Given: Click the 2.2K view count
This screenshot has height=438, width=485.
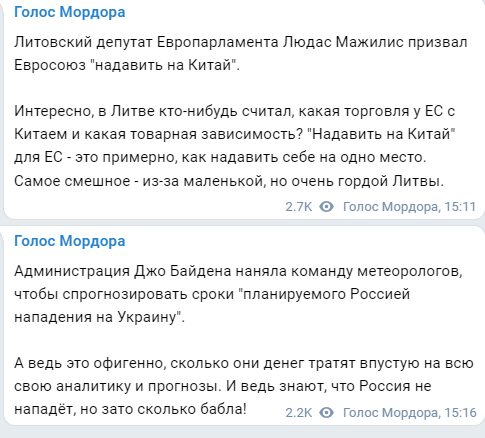Looking at the screenshot, I should point(299,413).
